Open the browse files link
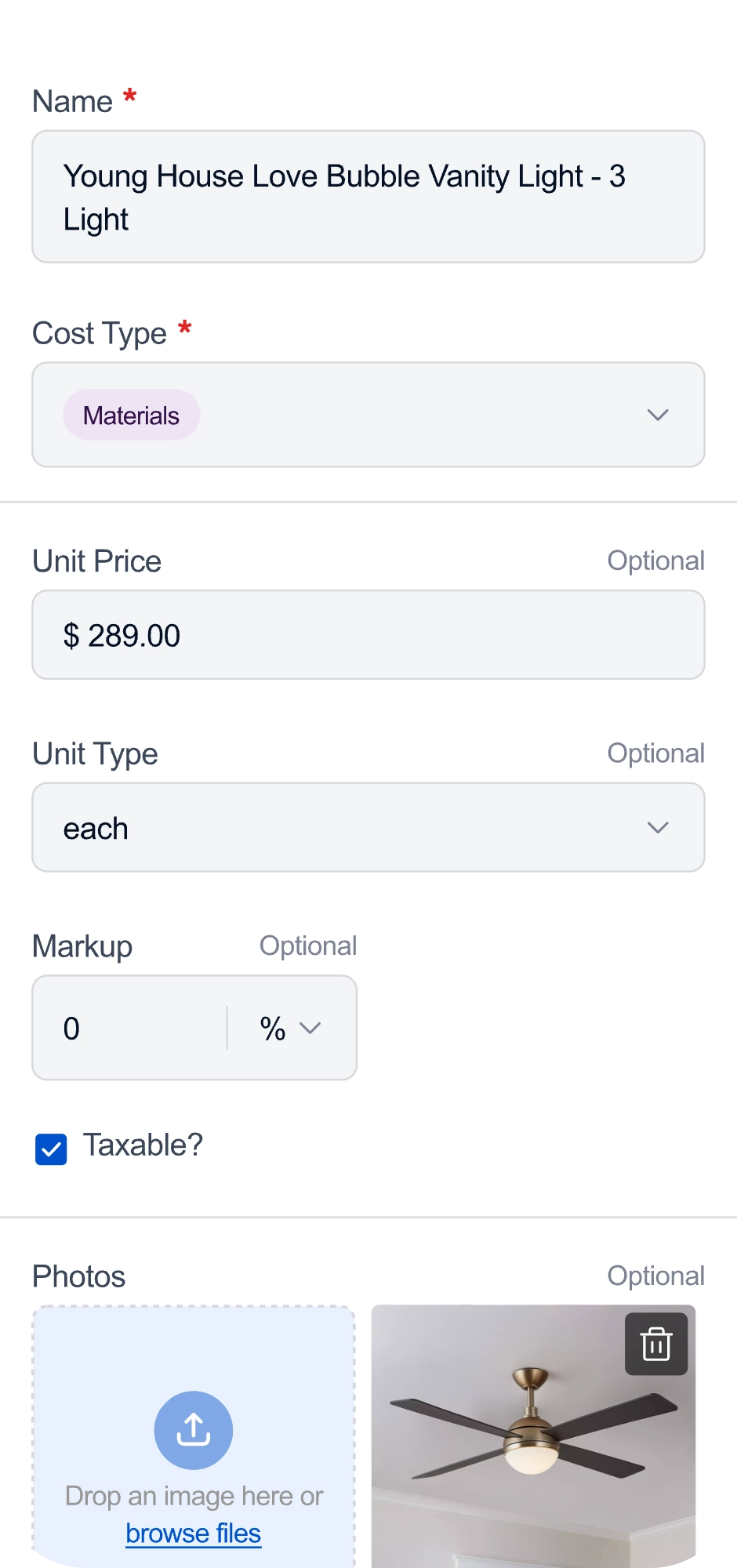The width and height of the screenshot is (737, 1568). (x=194, y=1534)
